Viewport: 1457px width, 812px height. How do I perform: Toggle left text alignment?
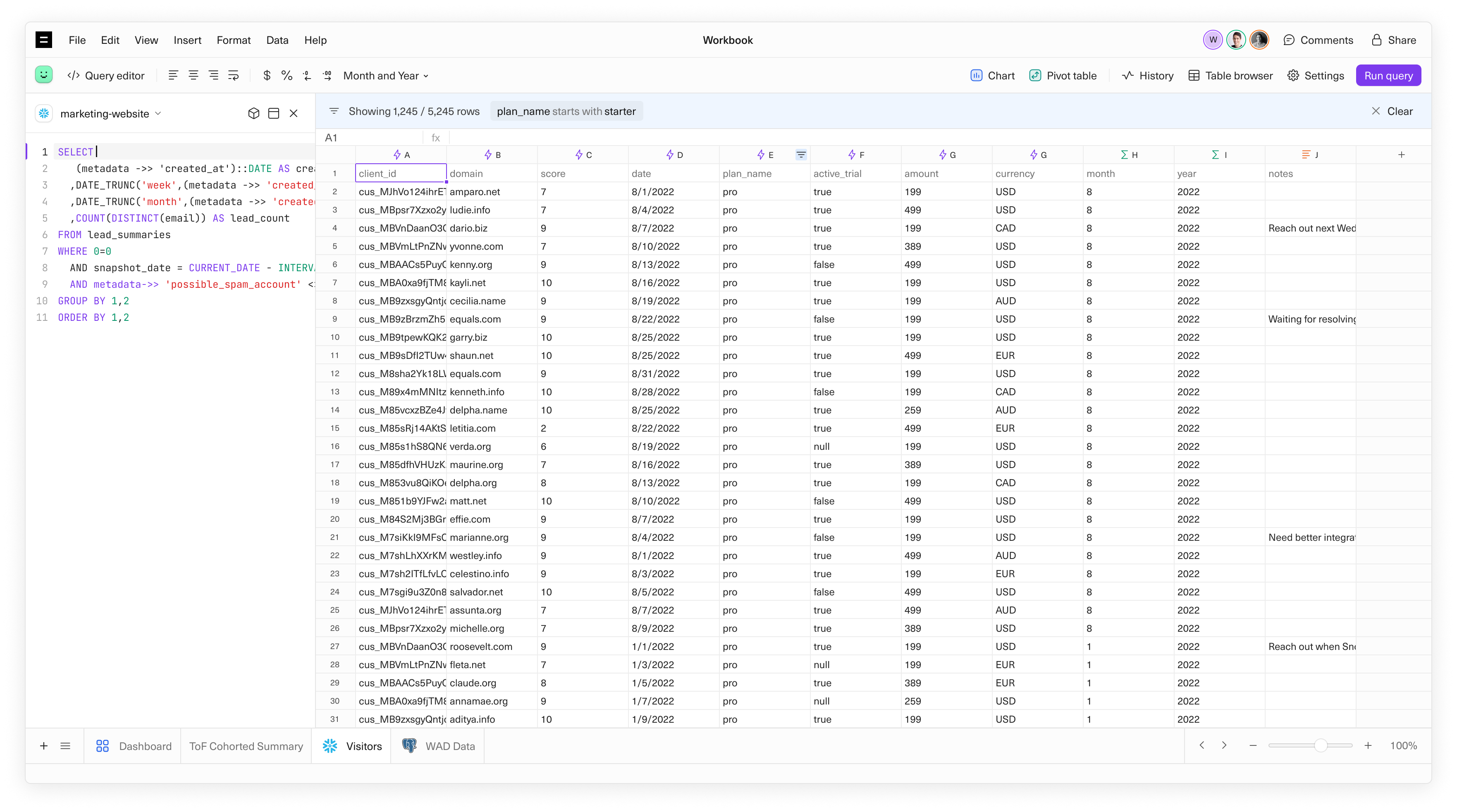(173, 75)
